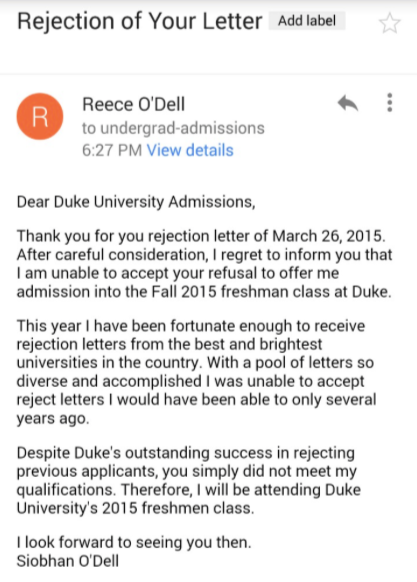This screenshot has width=417, height=582.
Task: Click 'I look forward to seeing you then.'
Action: 134,543
